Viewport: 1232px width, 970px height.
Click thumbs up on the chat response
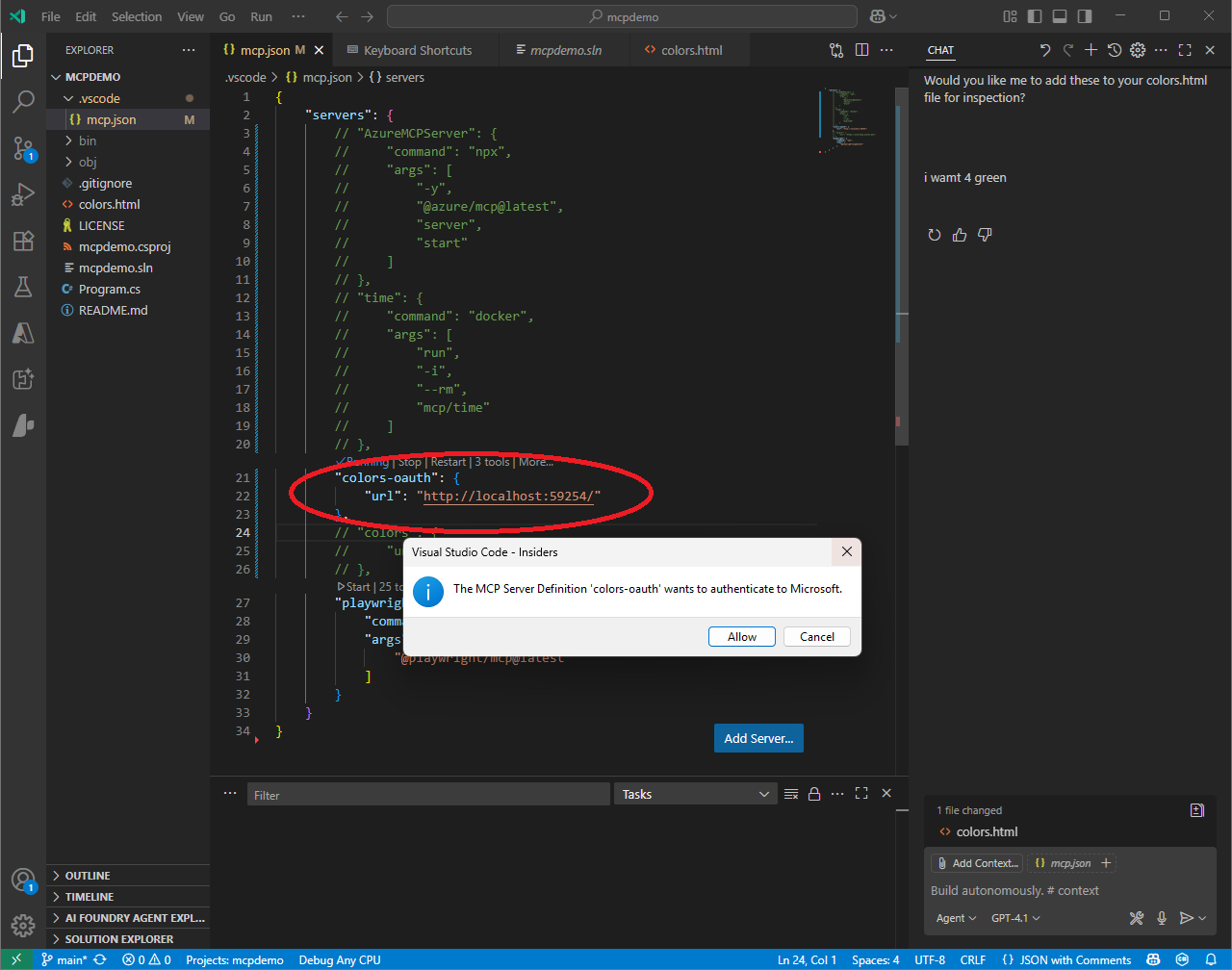tap(959, 234)
